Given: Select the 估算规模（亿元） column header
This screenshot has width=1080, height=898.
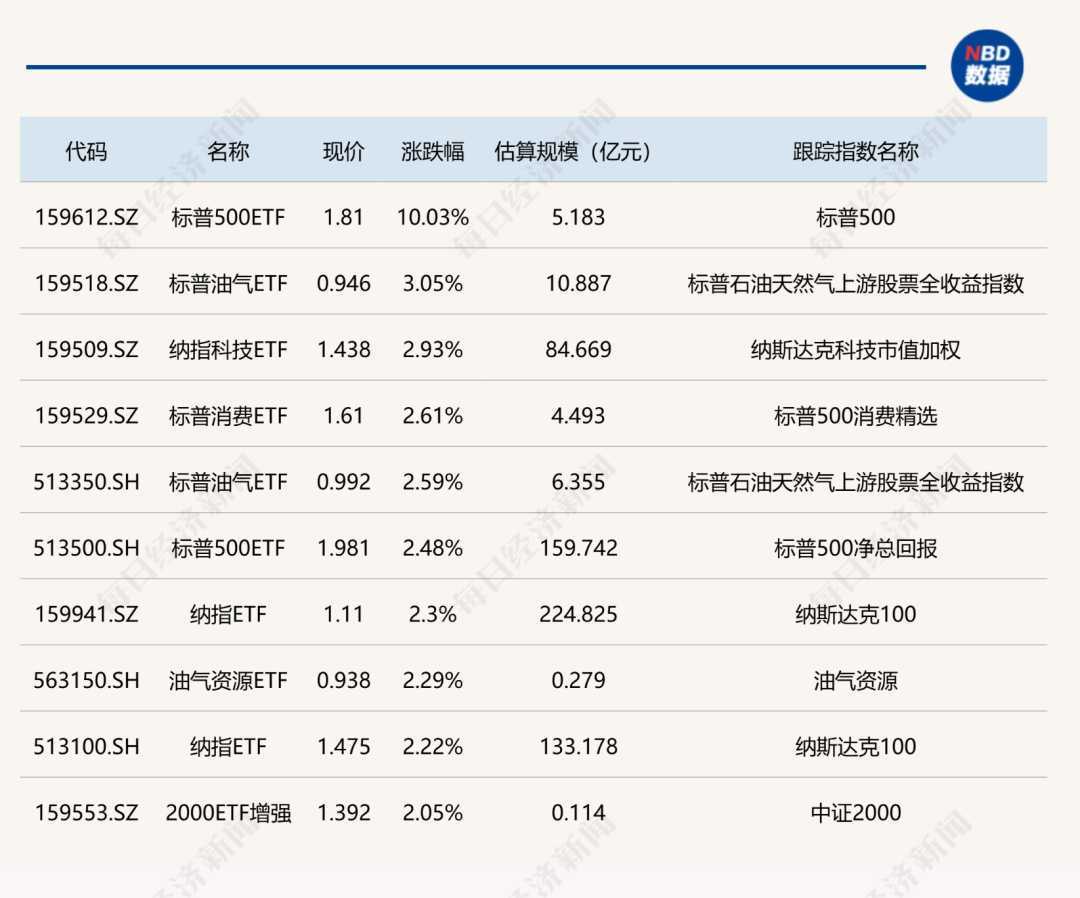Looking at the screenshot, I should click(x=578, y=152).
